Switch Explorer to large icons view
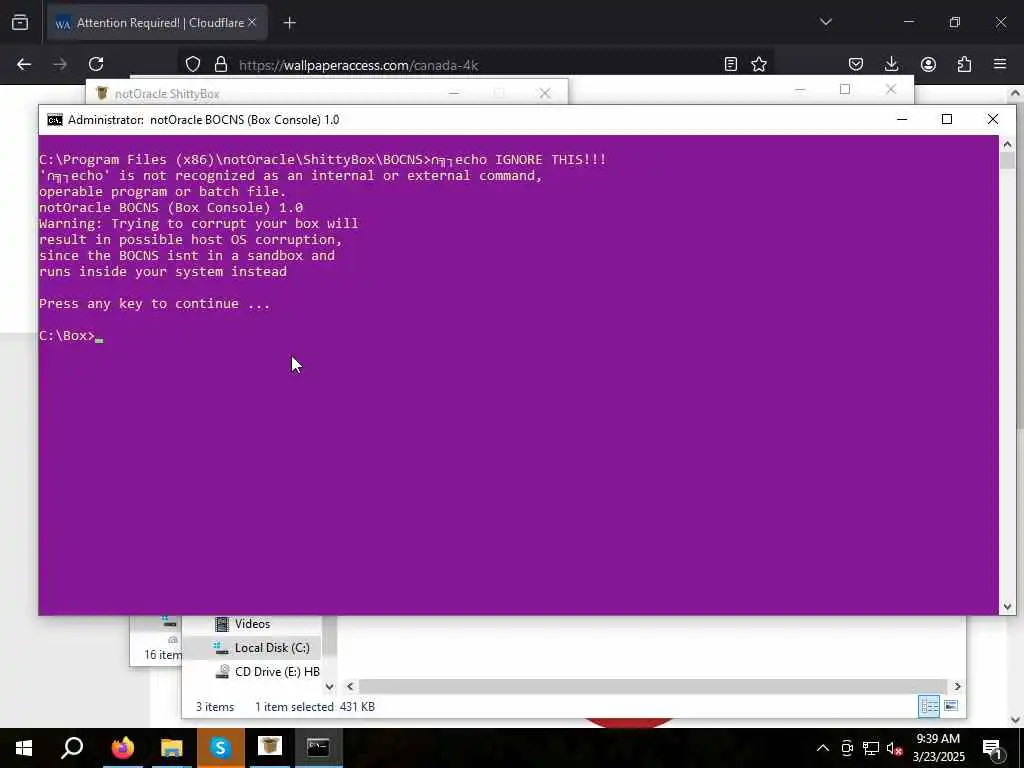Screen dimensions: 1024x768 [x=951, y=706]
